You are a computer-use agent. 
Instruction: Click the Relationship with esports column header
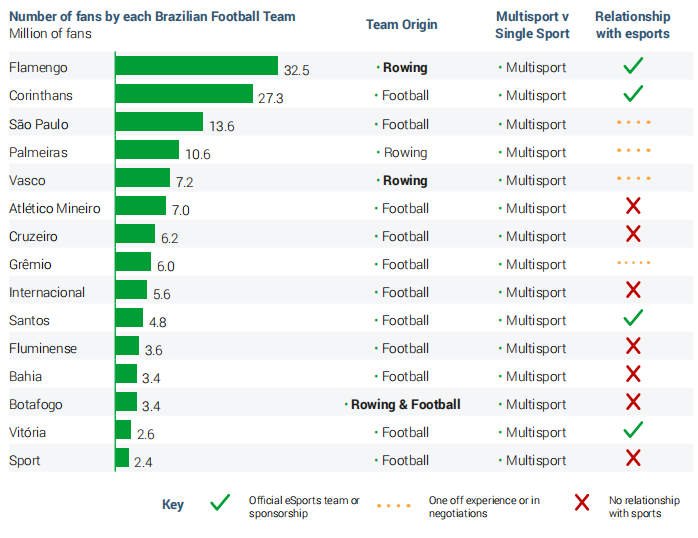(632, 25)
